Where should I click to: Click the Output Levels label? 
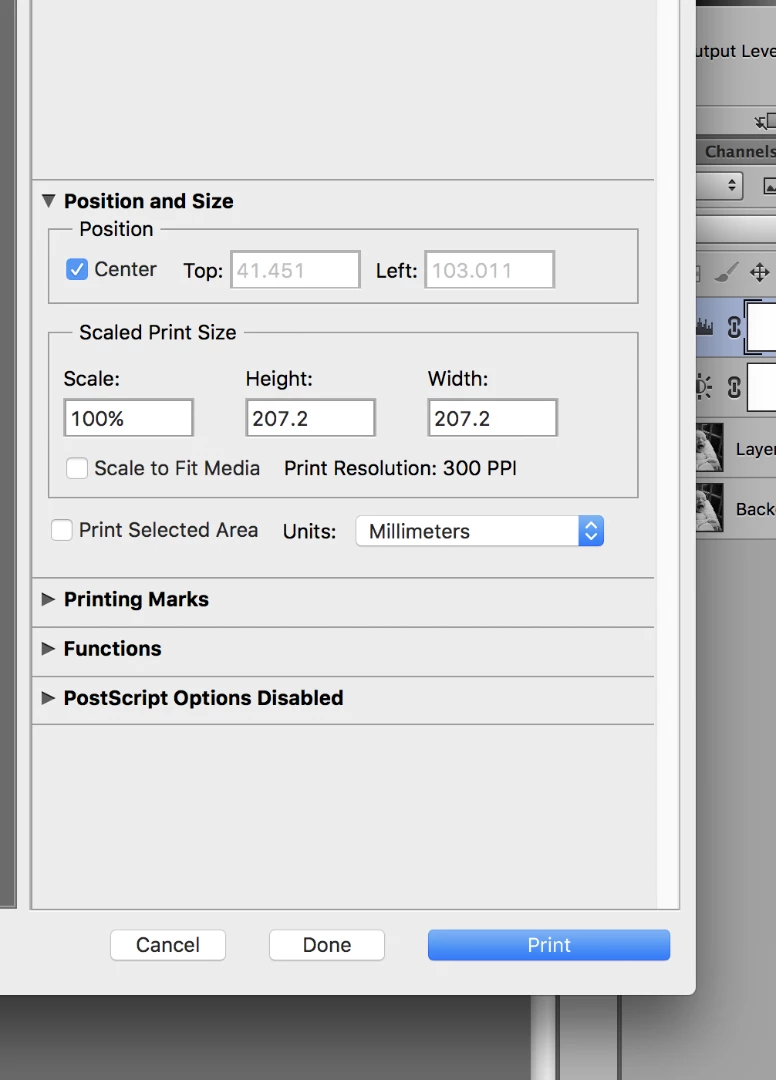(736, 52)
